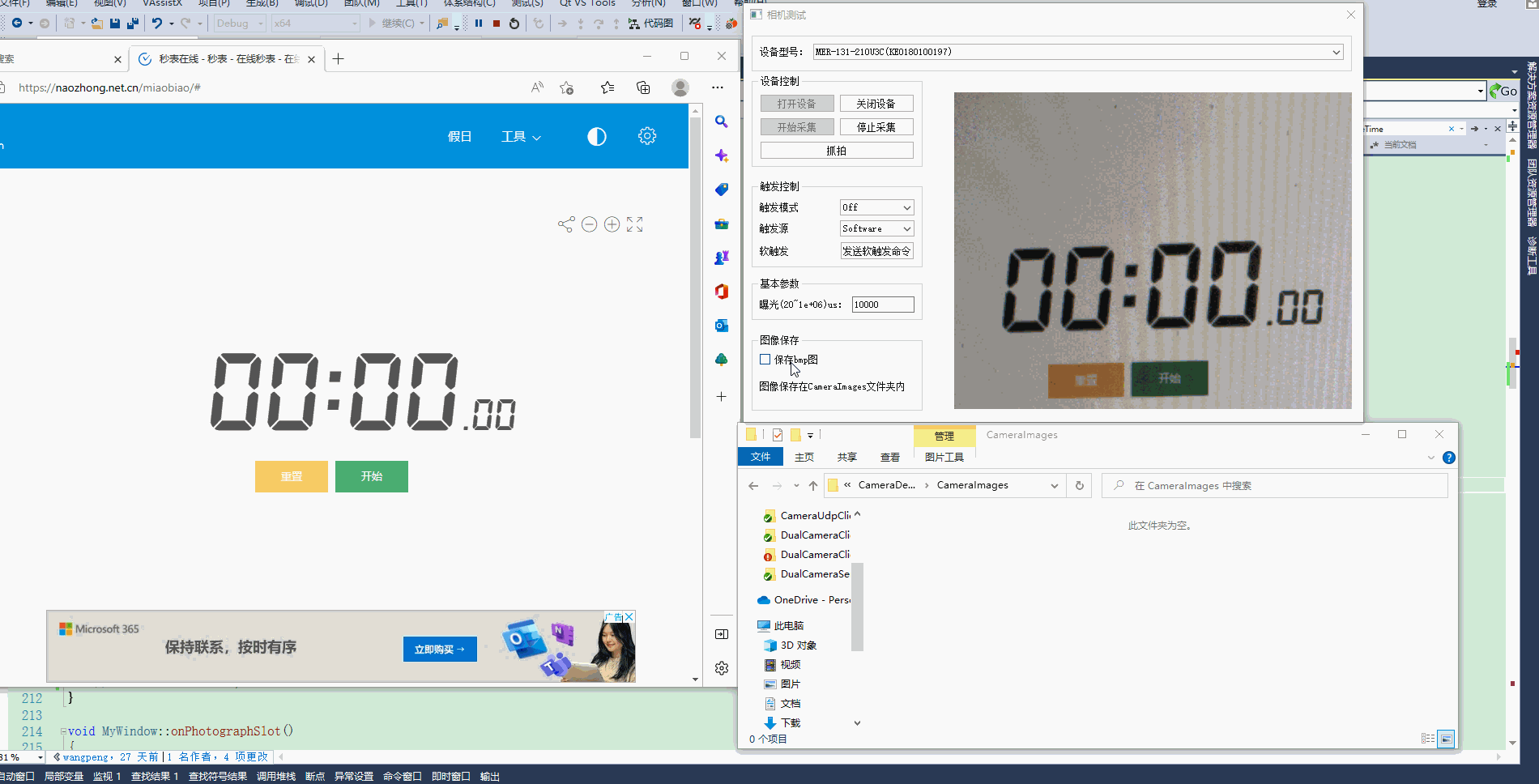Screen dimensions: 1539x784
Task: Expand the Explorer address path dropdown
Action: pyautogui.click(x=1054, y=486)
